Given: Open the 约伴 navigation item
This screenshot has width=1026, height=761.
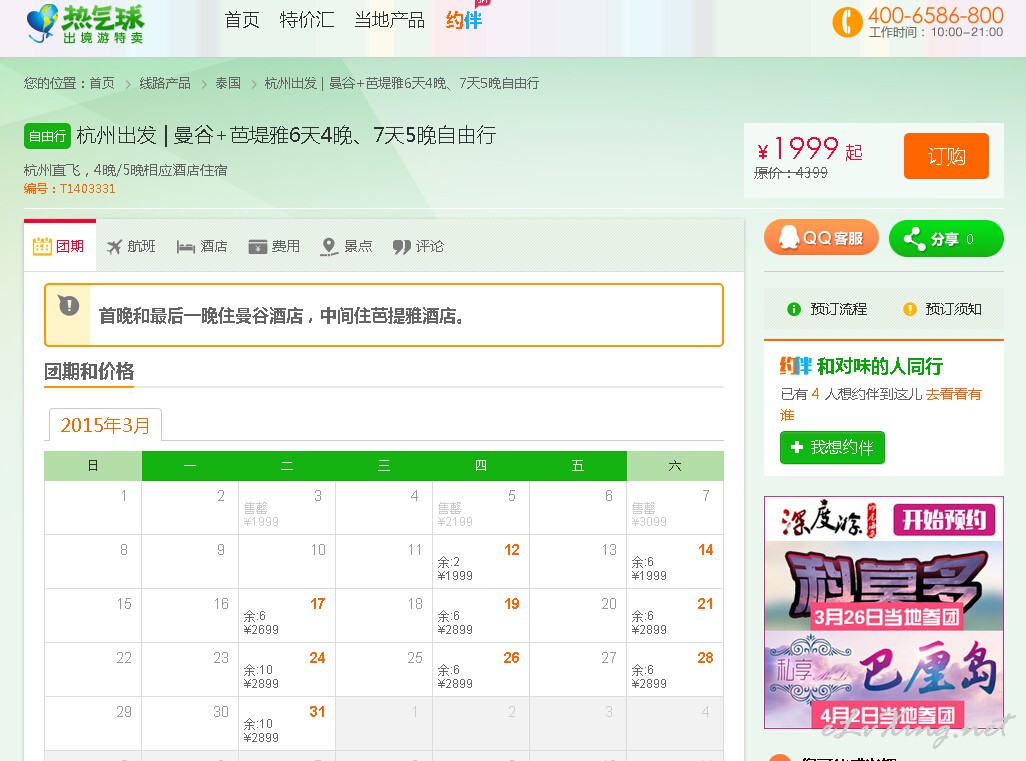Looking at the screenshot, I should [x=464, y=20].
